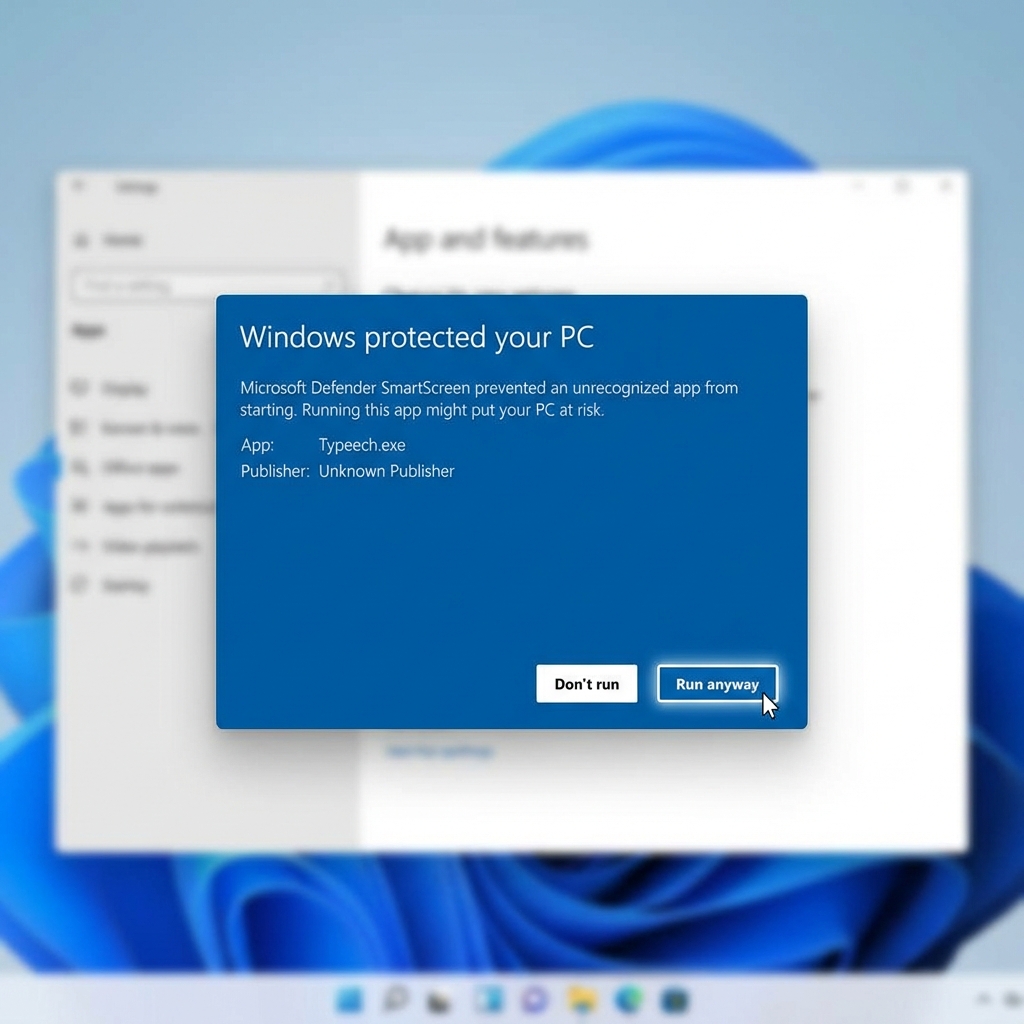
Task: Click the Don't run button
Action: click(586, 684)
